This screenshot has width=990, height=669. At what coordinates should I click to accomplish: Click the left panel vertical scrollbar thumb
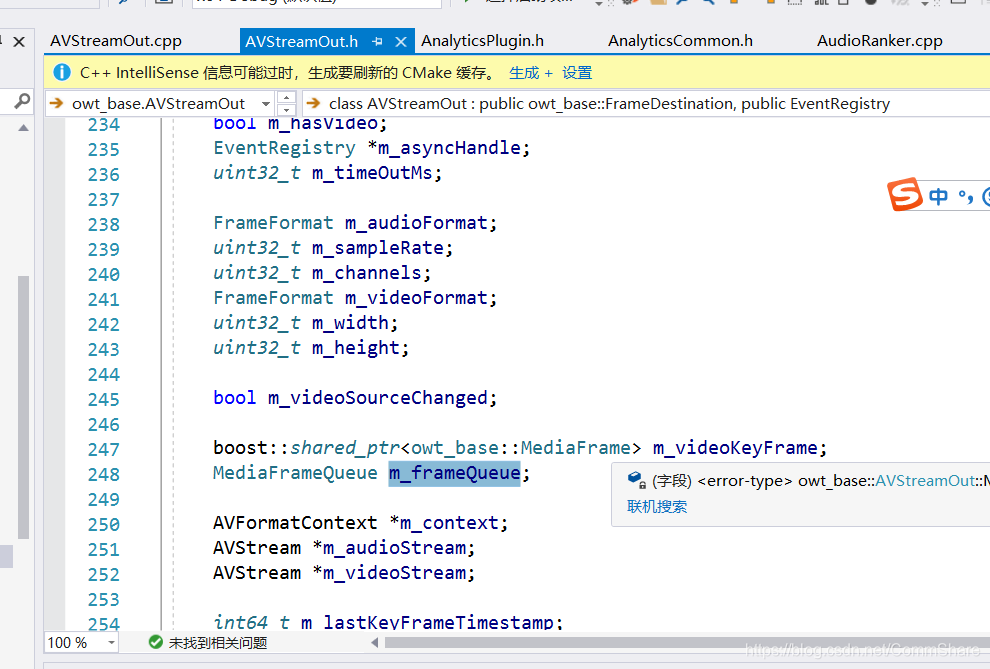(23, 407)
